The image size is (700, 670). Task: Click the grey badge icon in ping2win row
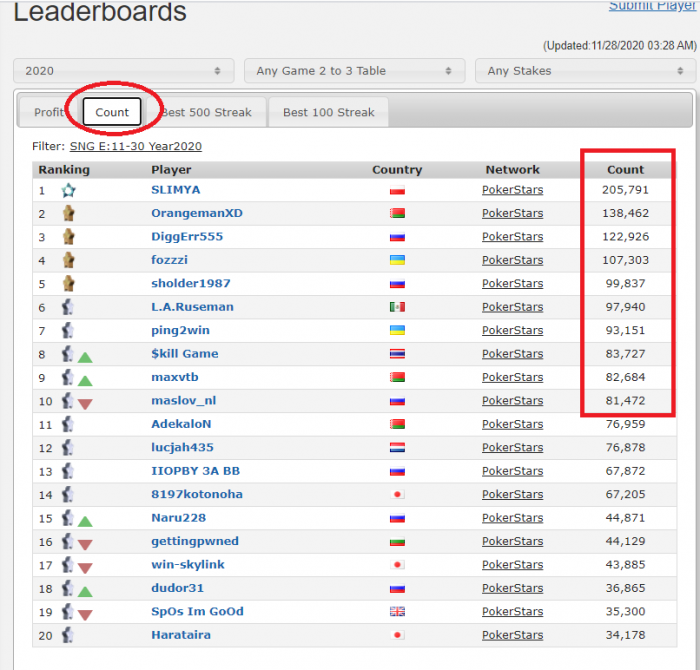[x=67, y=330]
